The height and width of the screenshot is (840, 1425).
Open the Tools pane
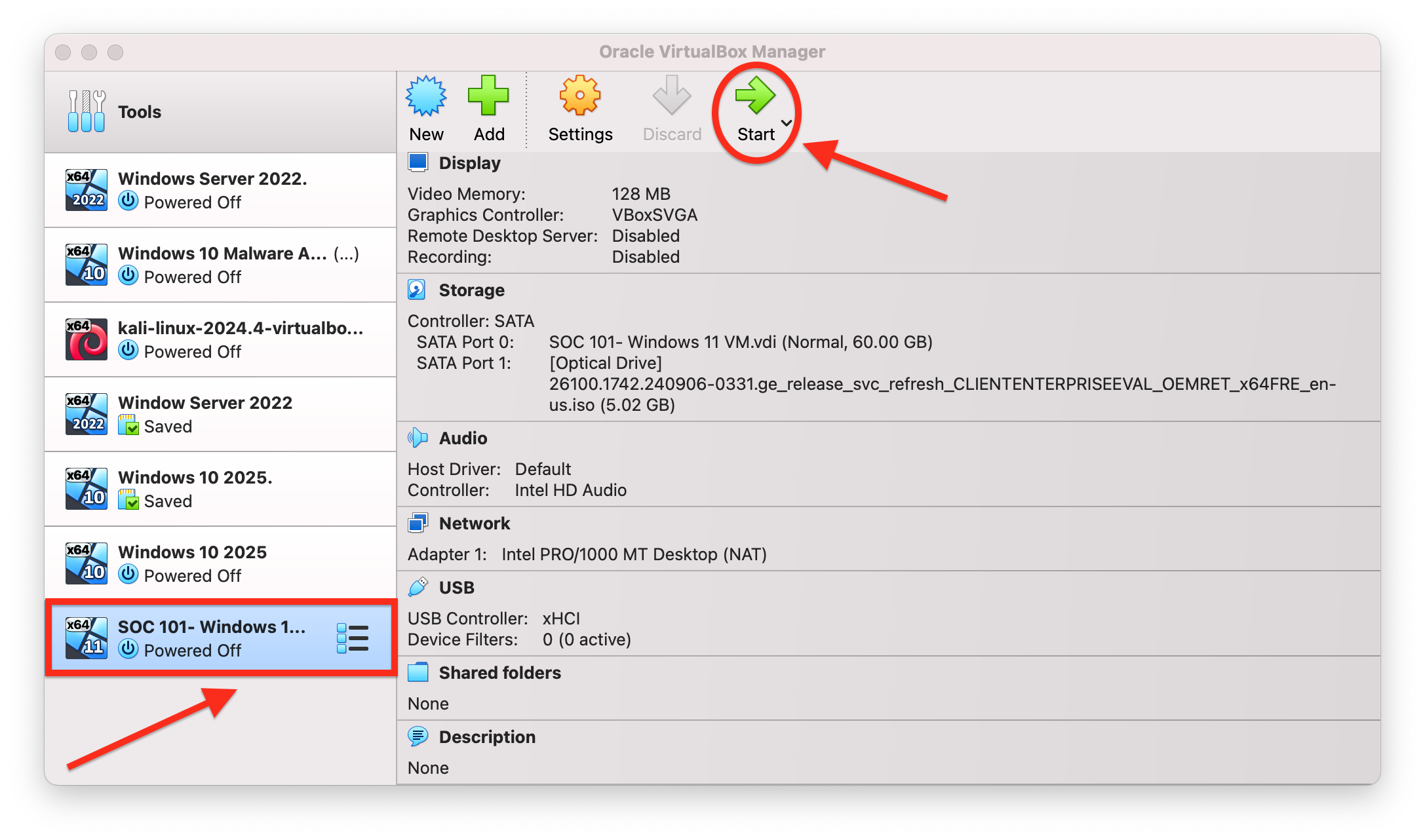pyautogui.click(x=220, y=112)
